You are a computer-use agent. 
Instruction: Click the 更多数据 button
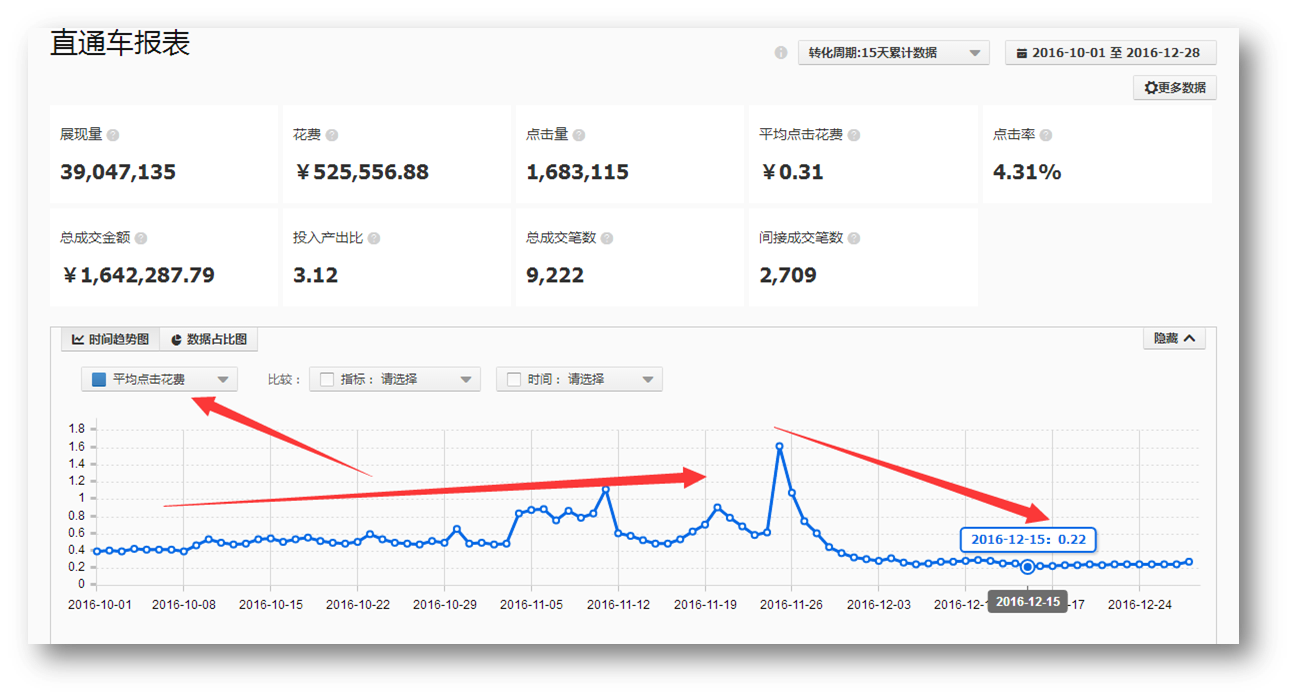[1175, 88]
